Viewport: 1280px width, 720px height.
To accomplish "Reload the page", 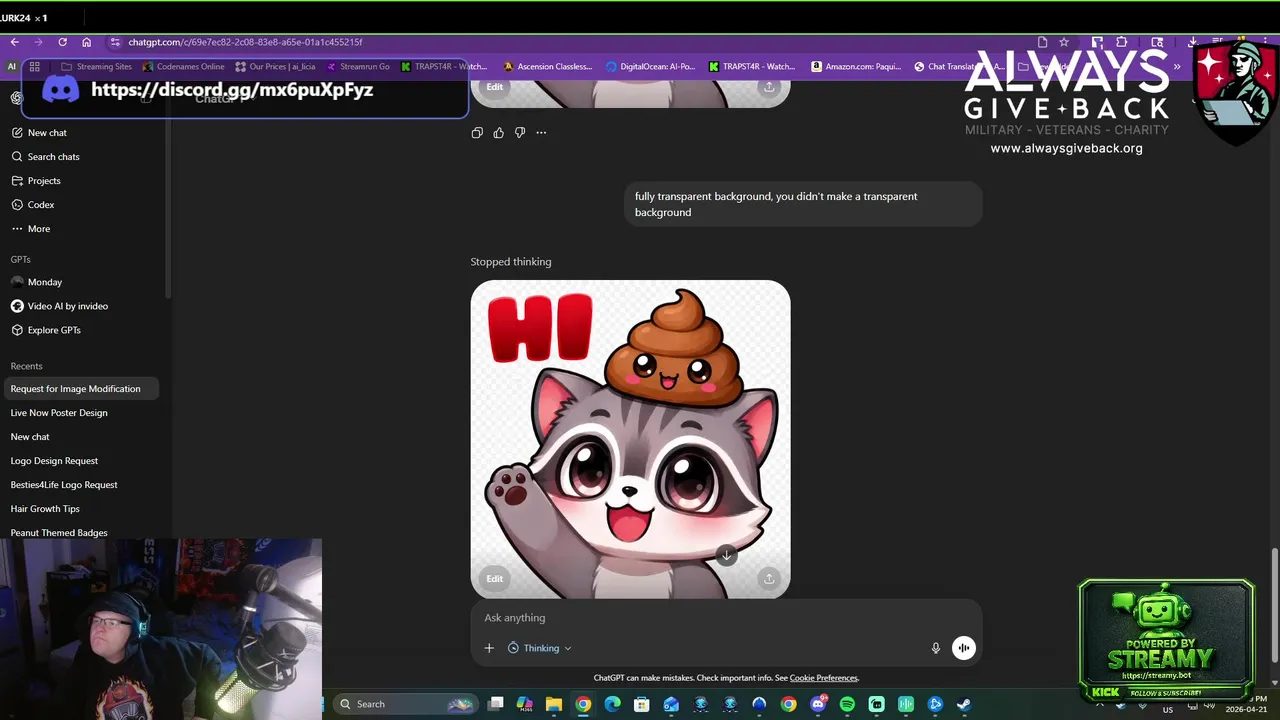I will click(x=62, y=42).
